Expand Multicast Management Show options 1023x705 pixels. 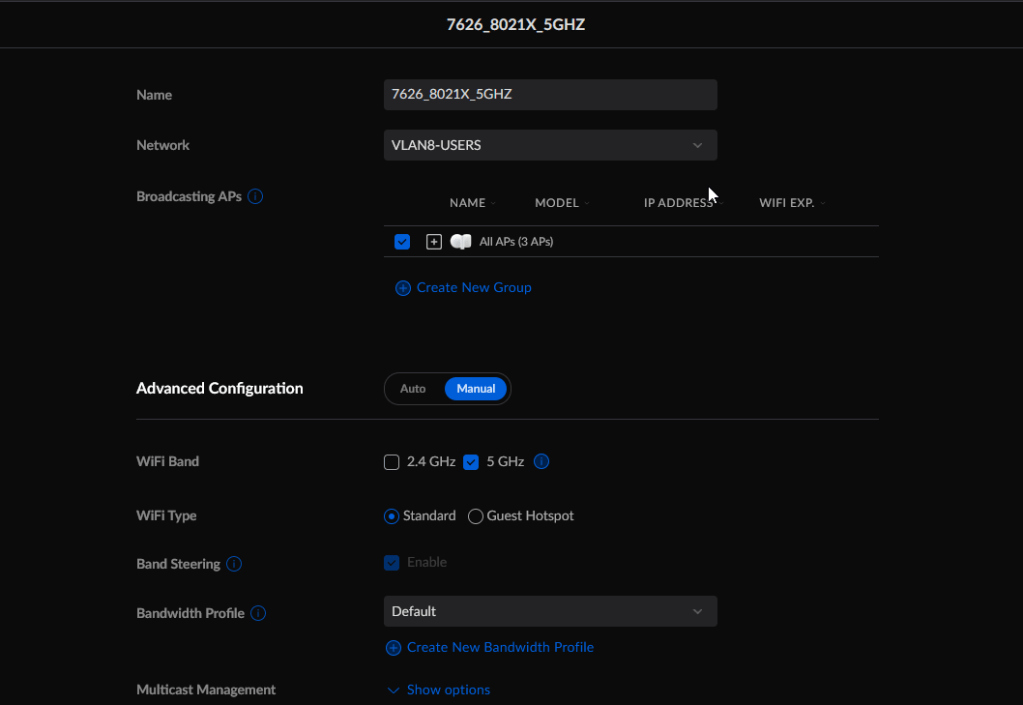(438, 690)
